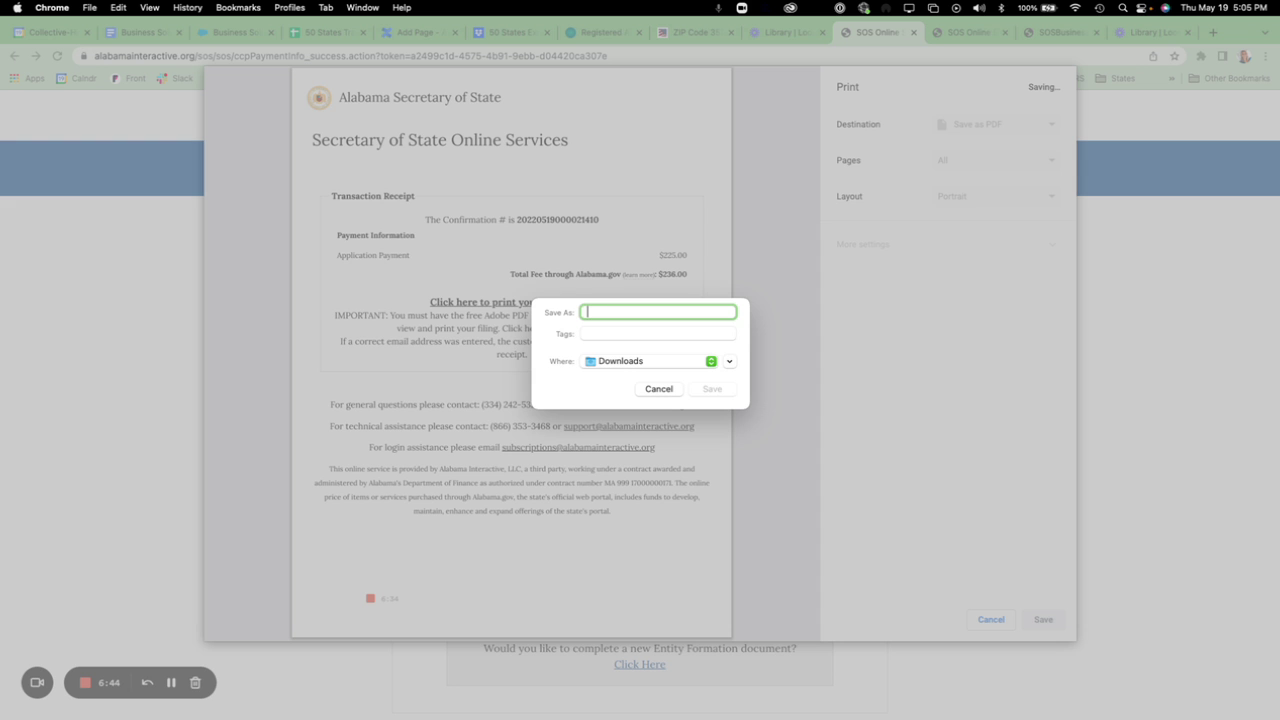Open the Where Downloads location dropdown

tap(650, 361)
